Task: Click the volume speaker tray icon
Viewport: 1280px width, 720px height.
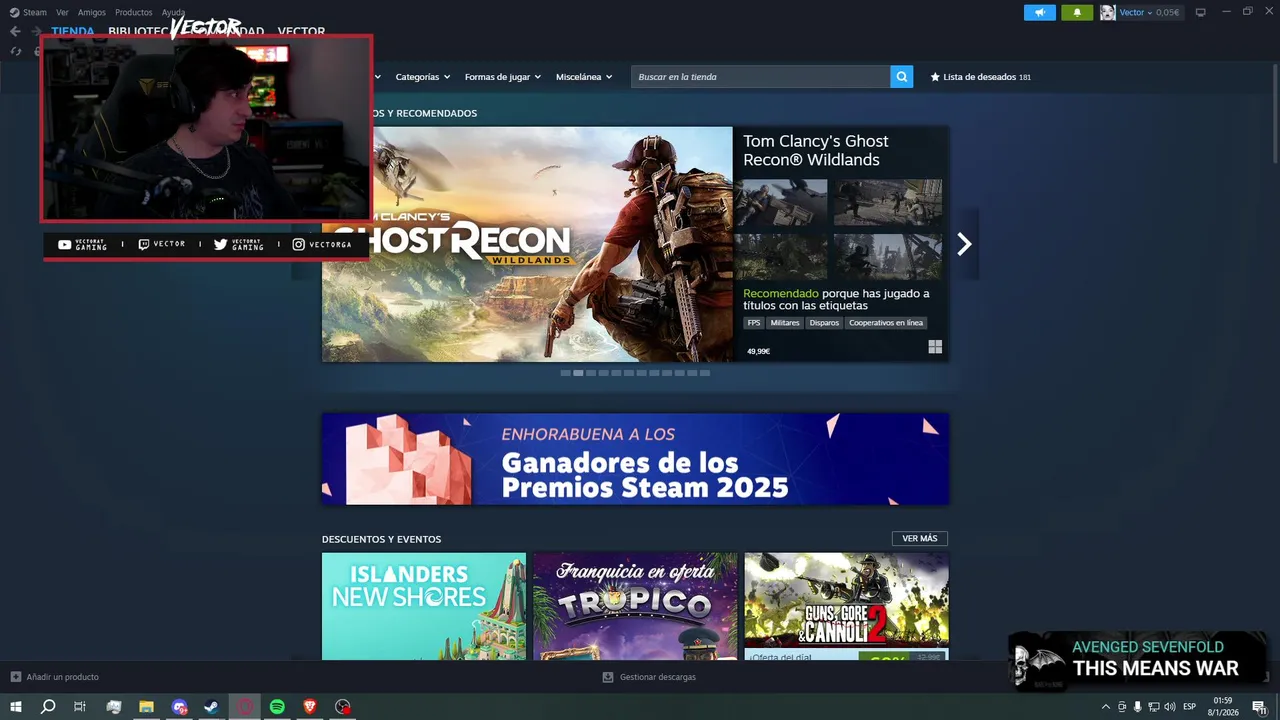Action: tap(1170, 707)
